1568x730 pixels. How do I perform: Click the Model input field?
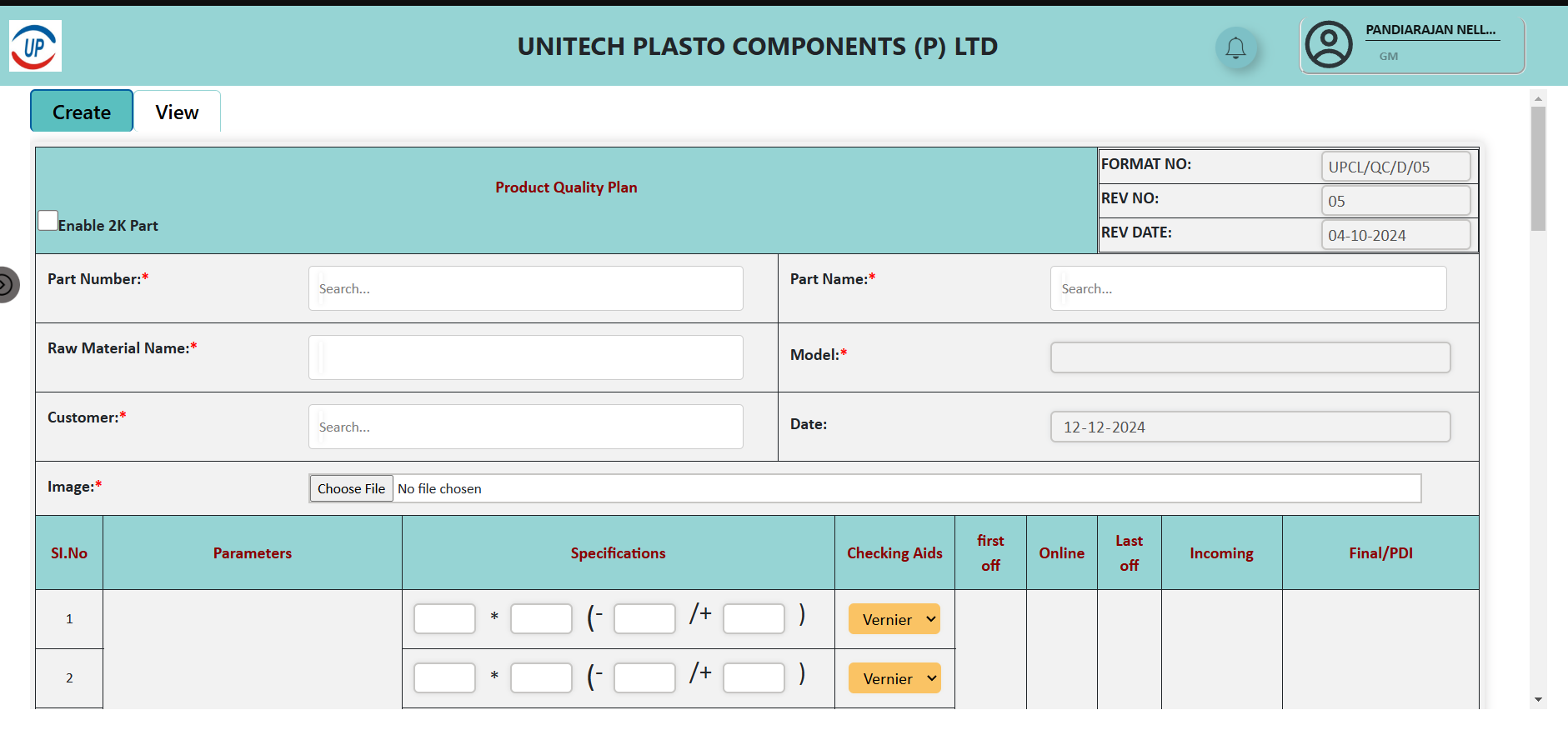1250,357
